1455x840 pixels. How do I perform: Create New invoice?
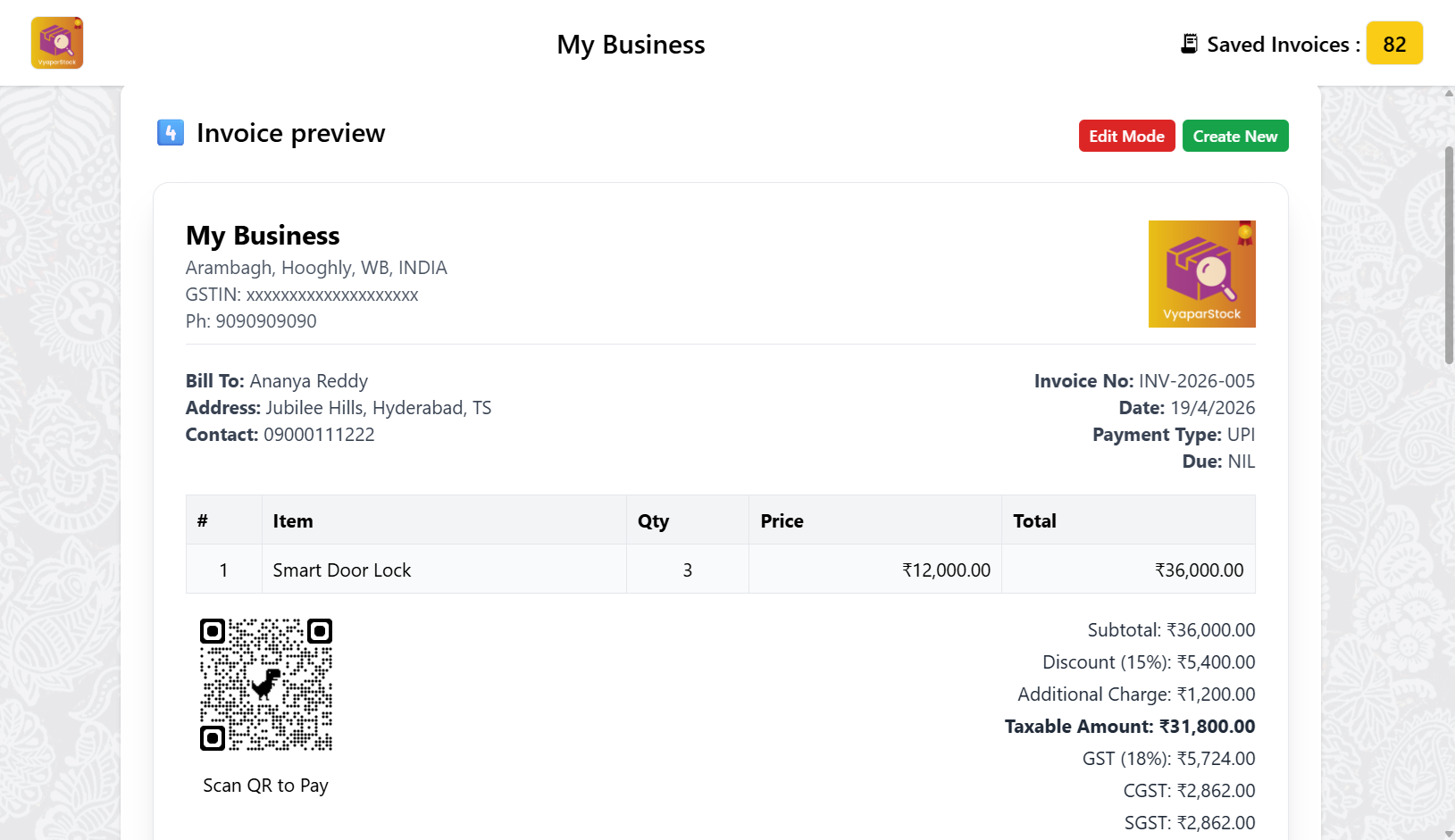click(x=1235, y=136)
